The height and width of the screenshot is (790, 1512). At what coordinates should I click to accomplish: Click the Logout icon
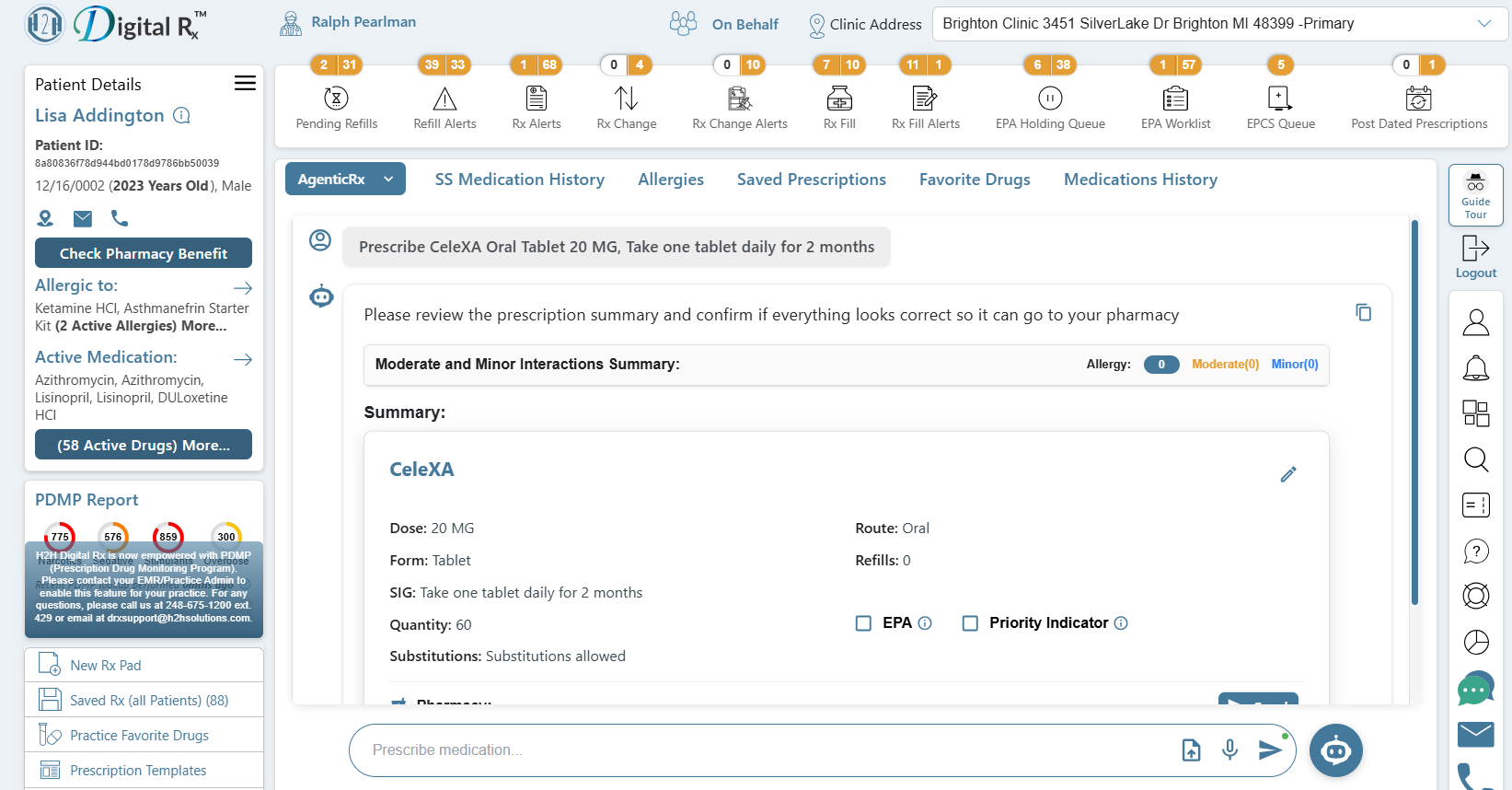[x=1476, y=249]
